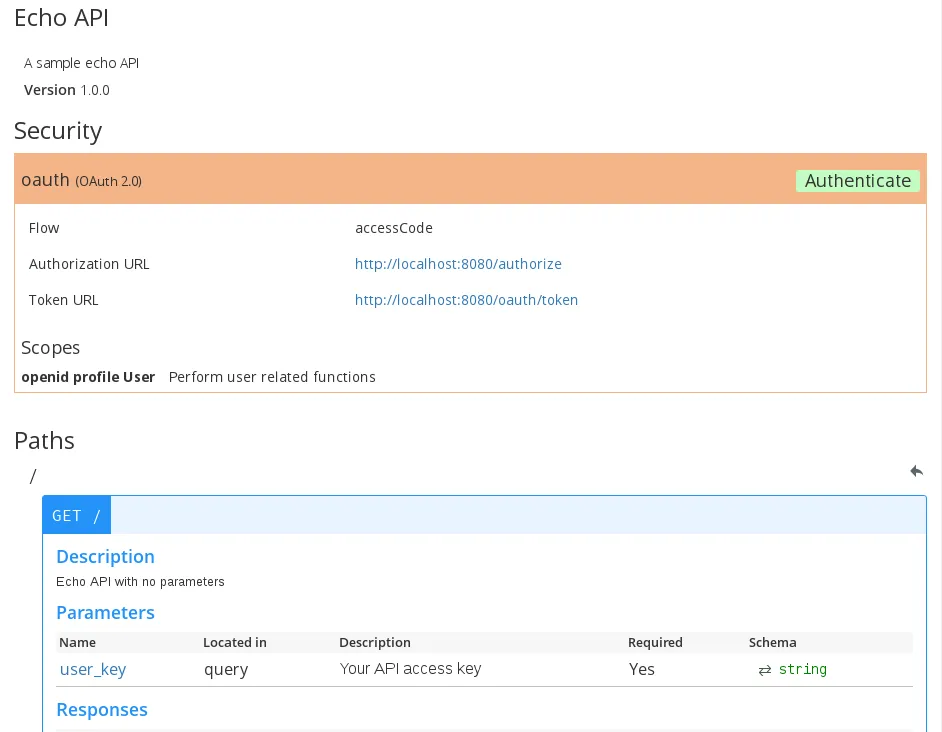Click the Parameters heading
Viewport: 942px width, 732px height.
105,612
